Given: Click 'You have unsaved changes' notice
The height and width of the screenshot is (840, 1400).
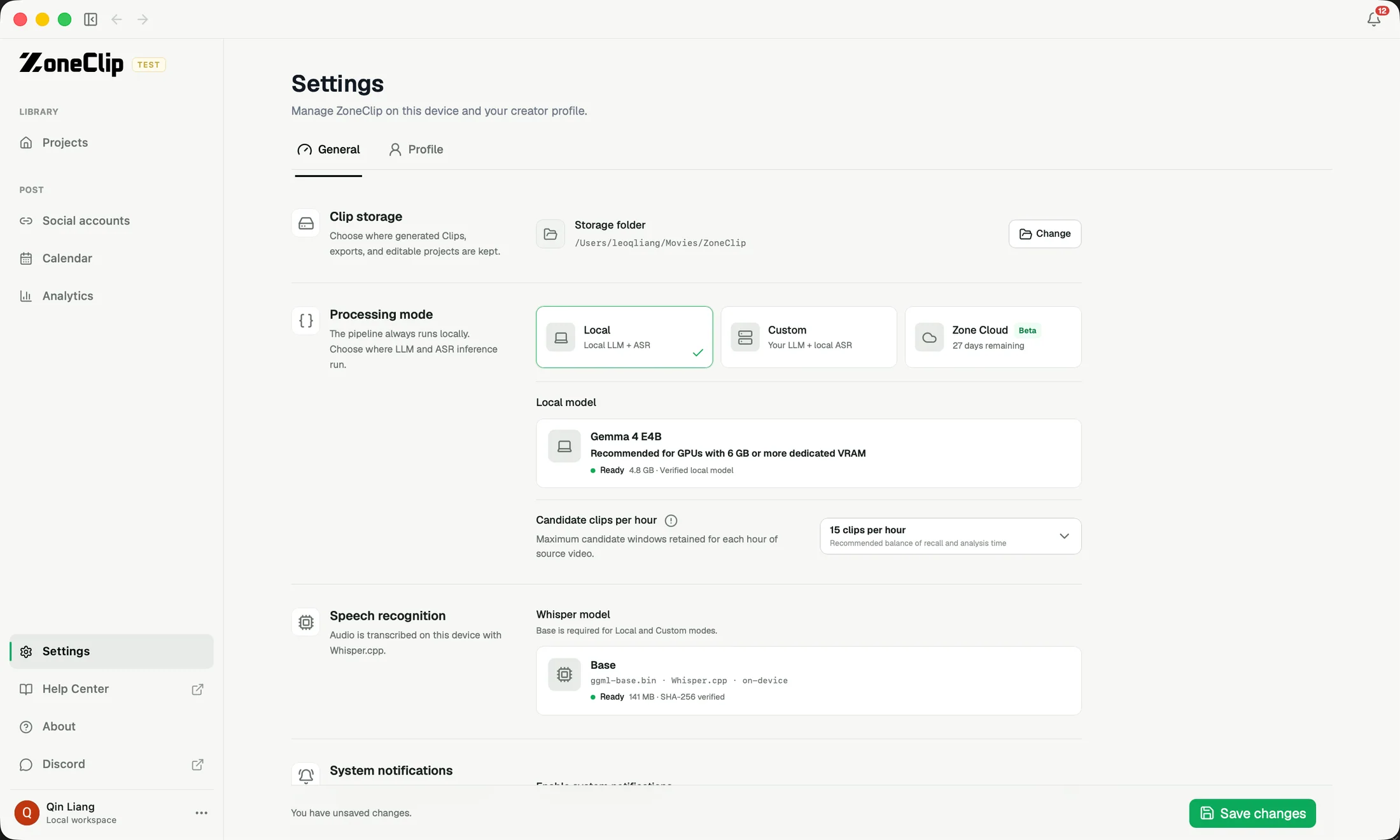Looking at the screenshot, I should tap(351, 813).
